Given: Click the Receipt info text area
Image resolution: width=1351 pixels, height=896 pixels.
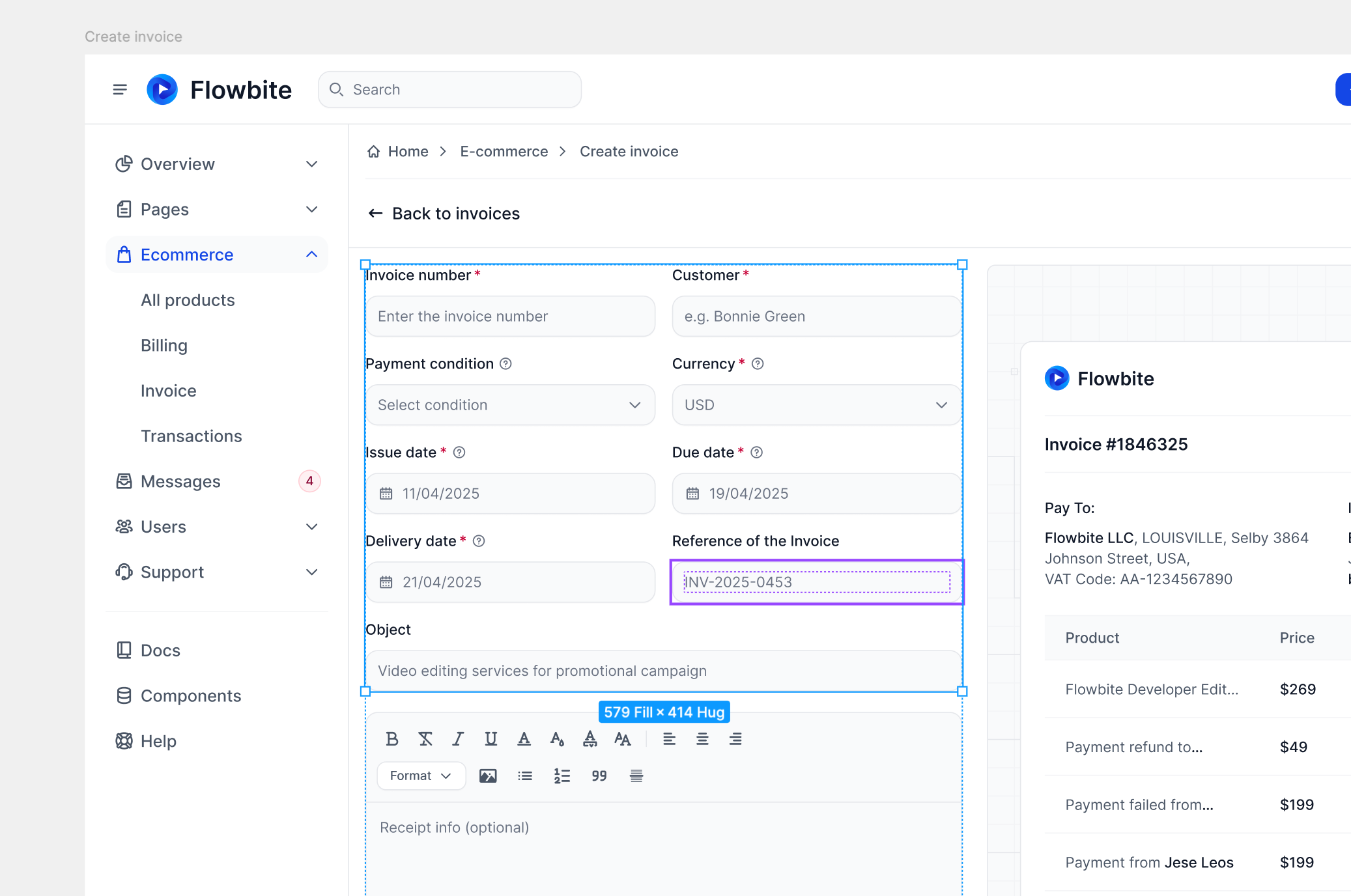Looking at the screenshot, I should [x=664, y=849].
